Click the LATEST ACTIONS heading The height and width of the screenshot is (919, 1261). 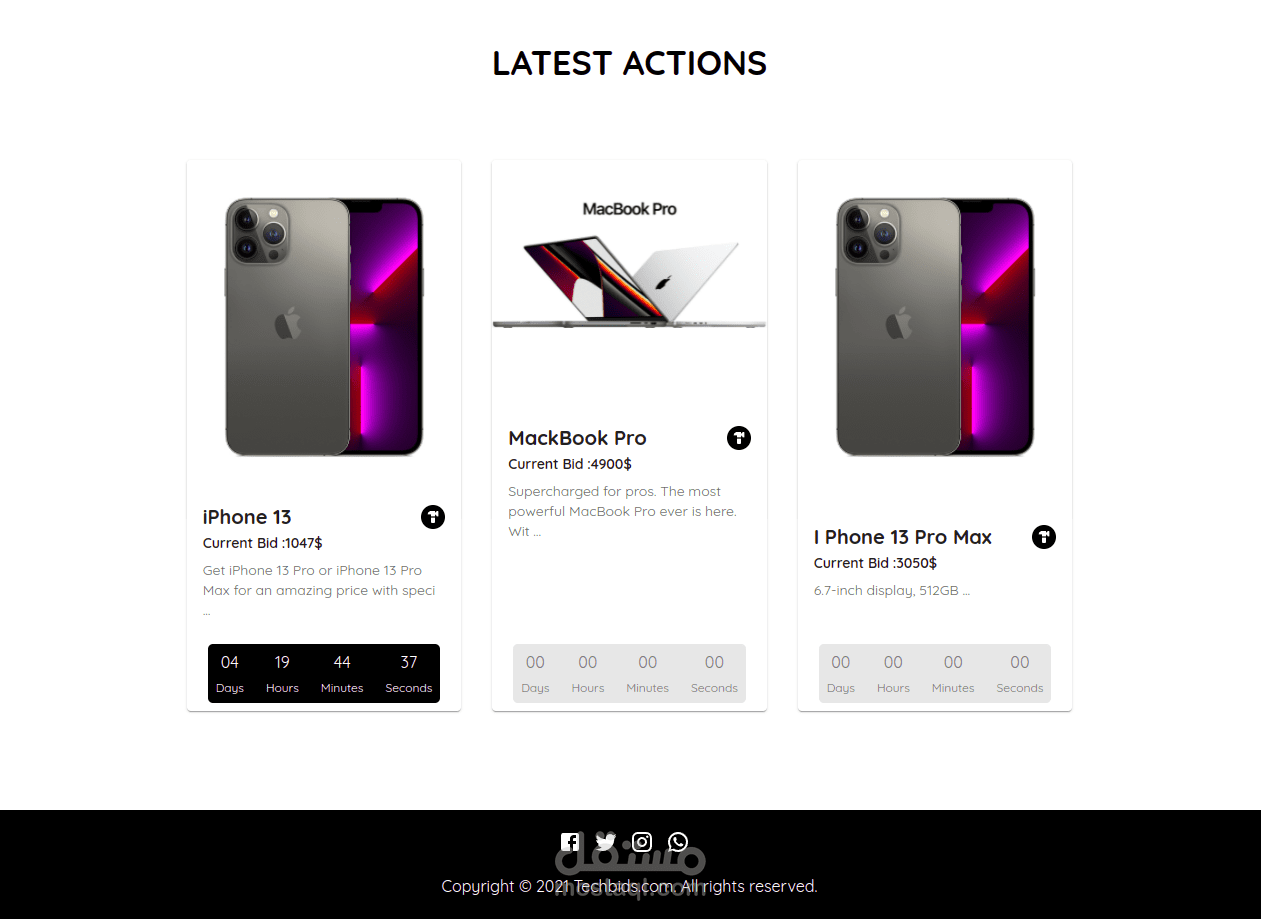(630, 63)
